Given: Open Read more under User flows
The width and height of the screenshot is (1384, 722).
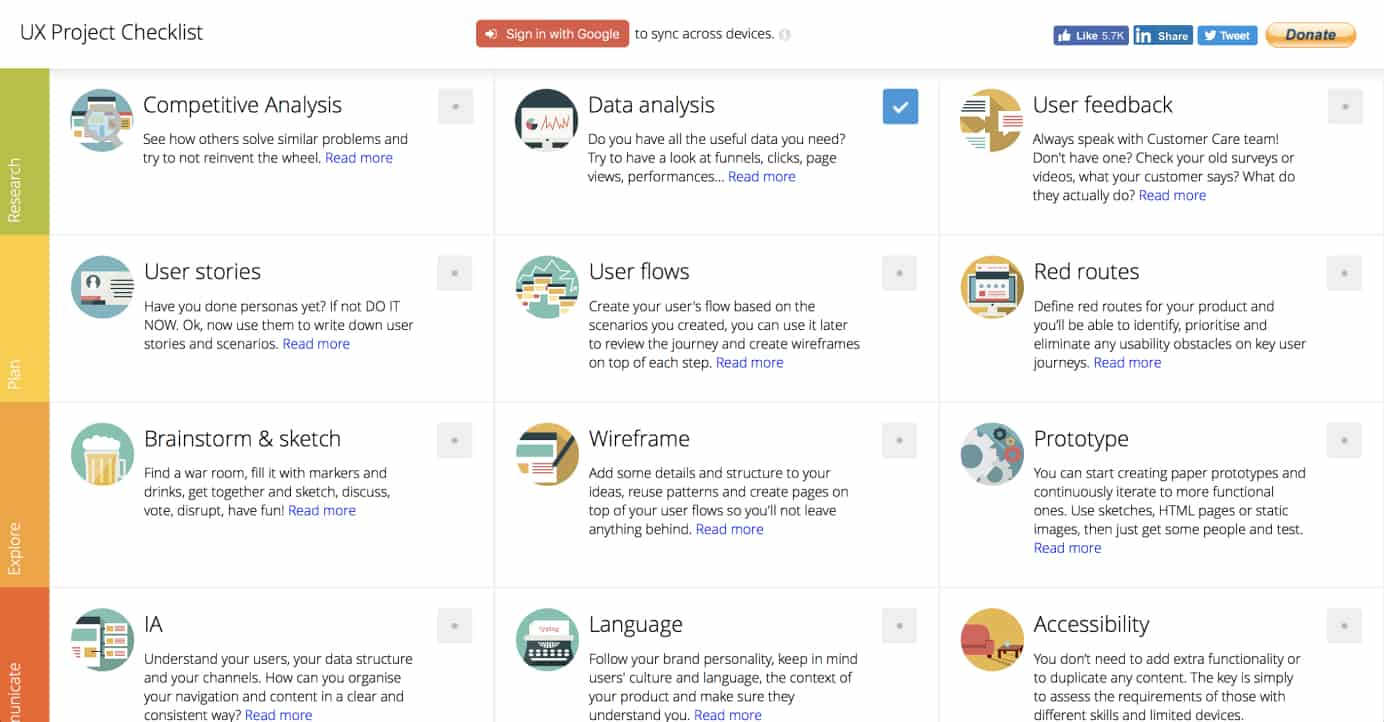Looking at the screenshot, I should coord(750,363).
